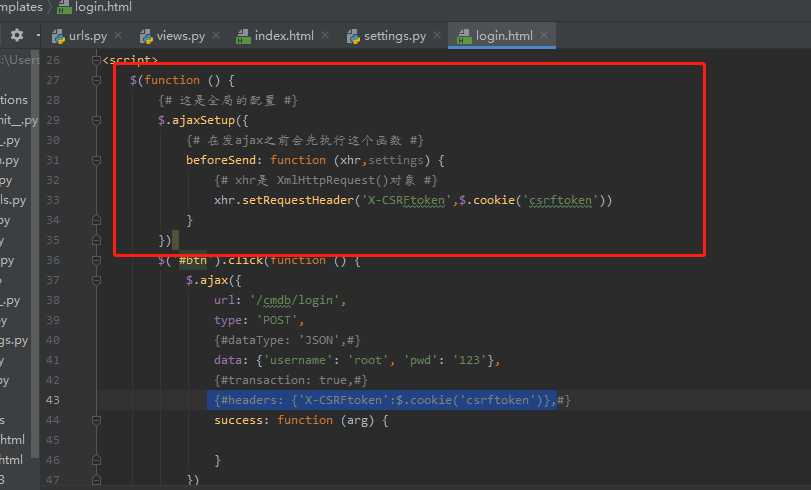Collapse the function fold at line 27
The width and height of the screenshot is (811, 490).
[x=96, y=80]
